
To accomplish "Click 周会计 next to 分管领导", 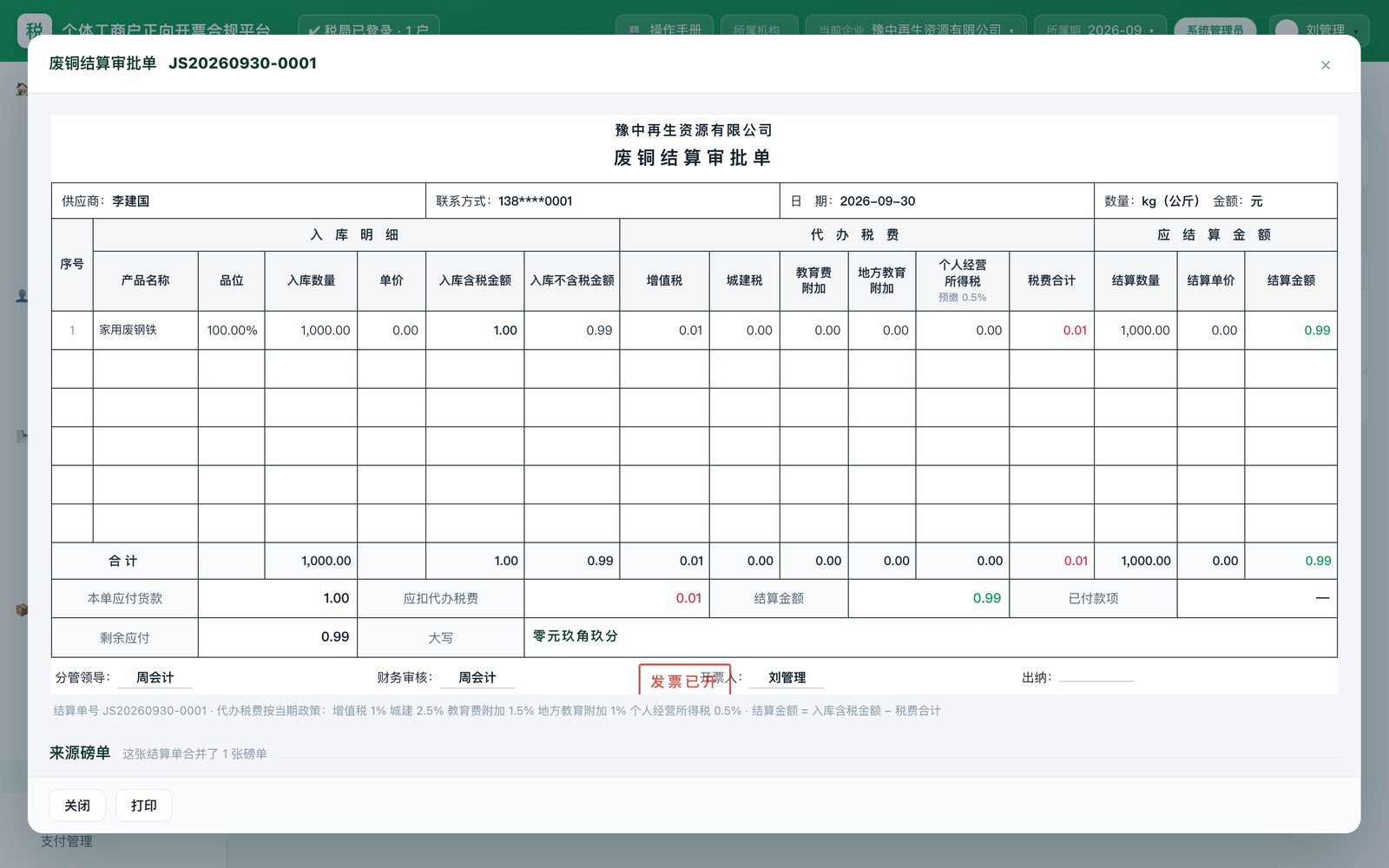I will (x=155, y=678).
